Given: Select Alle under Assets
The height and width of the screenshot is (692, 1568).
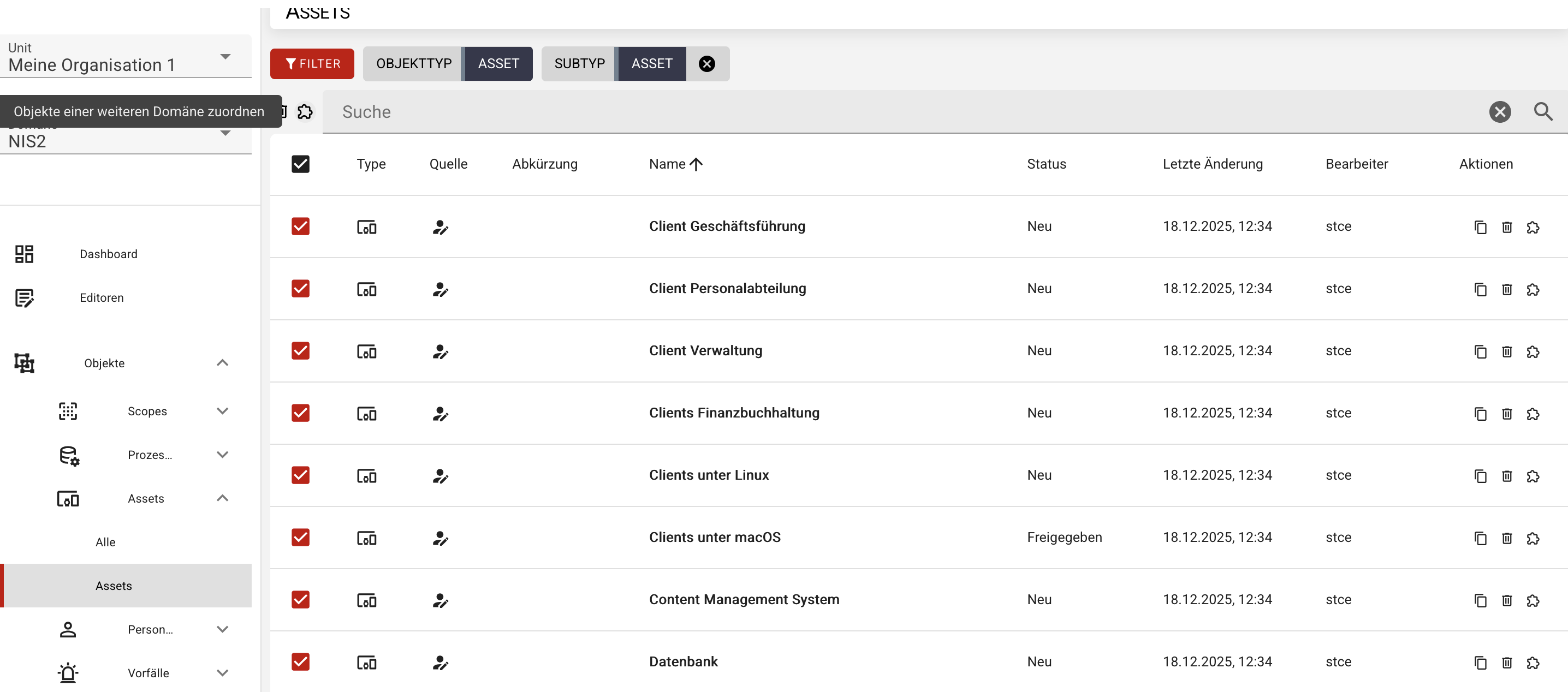Looking at the screenshot, I should pyautogui.click(x=105, y=542).
